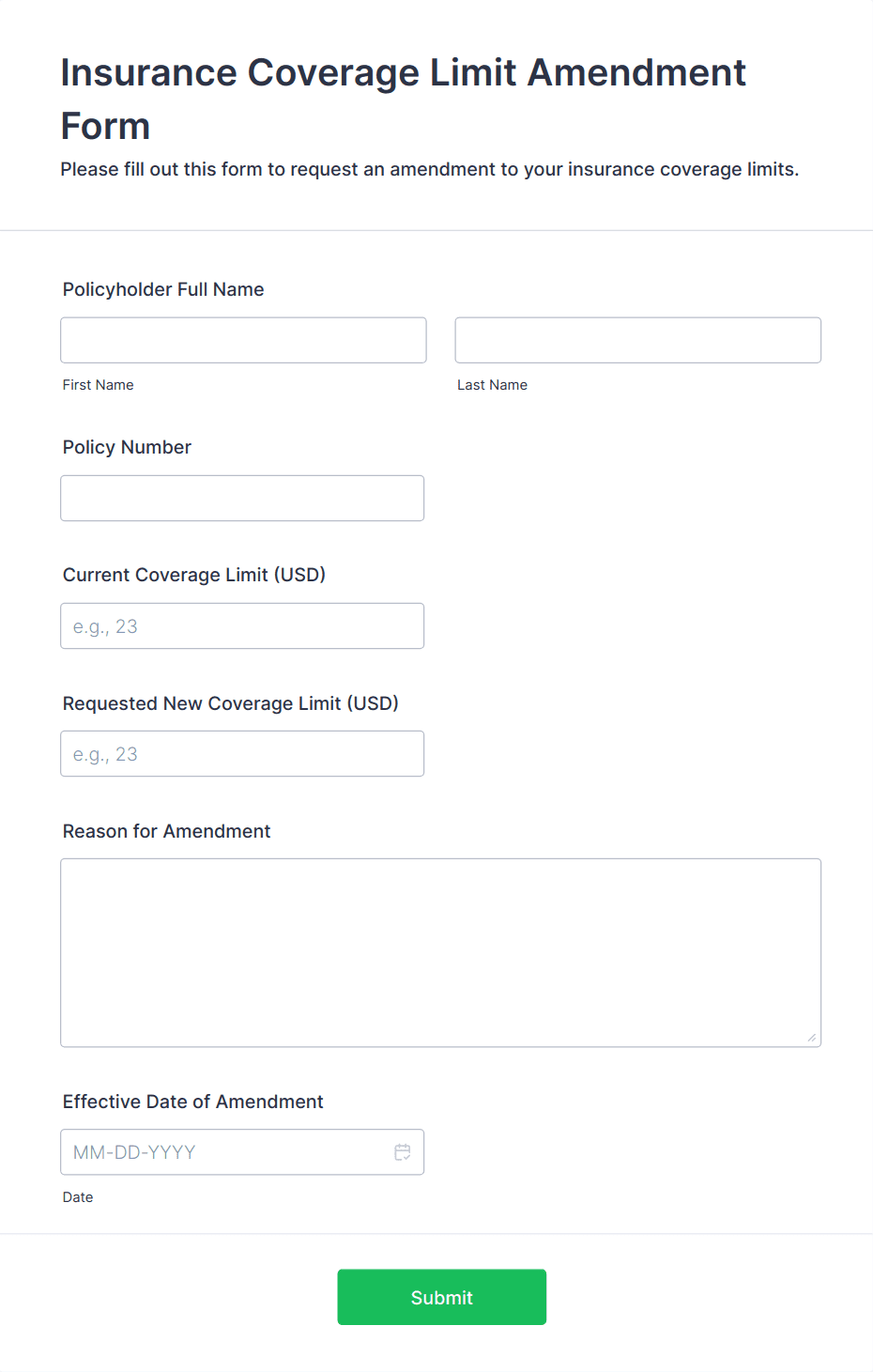Click the form title heading
Viewport: 873px width, 1372px height.
(x=404, y=99)
